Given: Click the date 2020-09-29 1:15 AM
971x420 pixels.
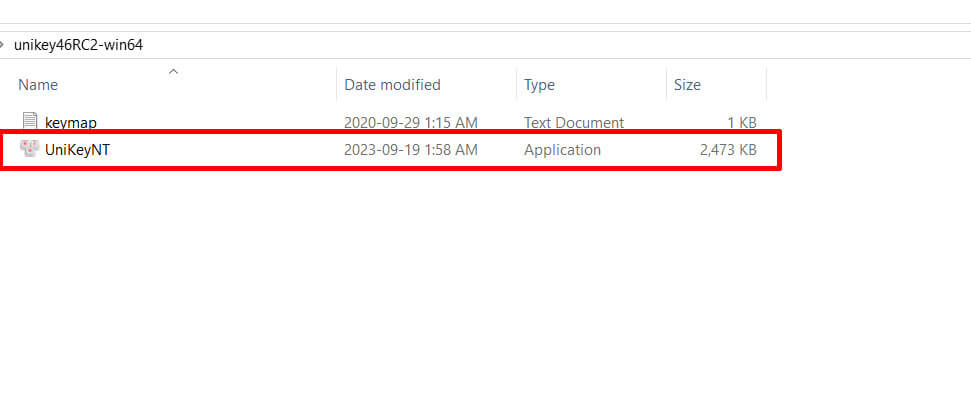Looking at the screenshot, I should (411, 123).
